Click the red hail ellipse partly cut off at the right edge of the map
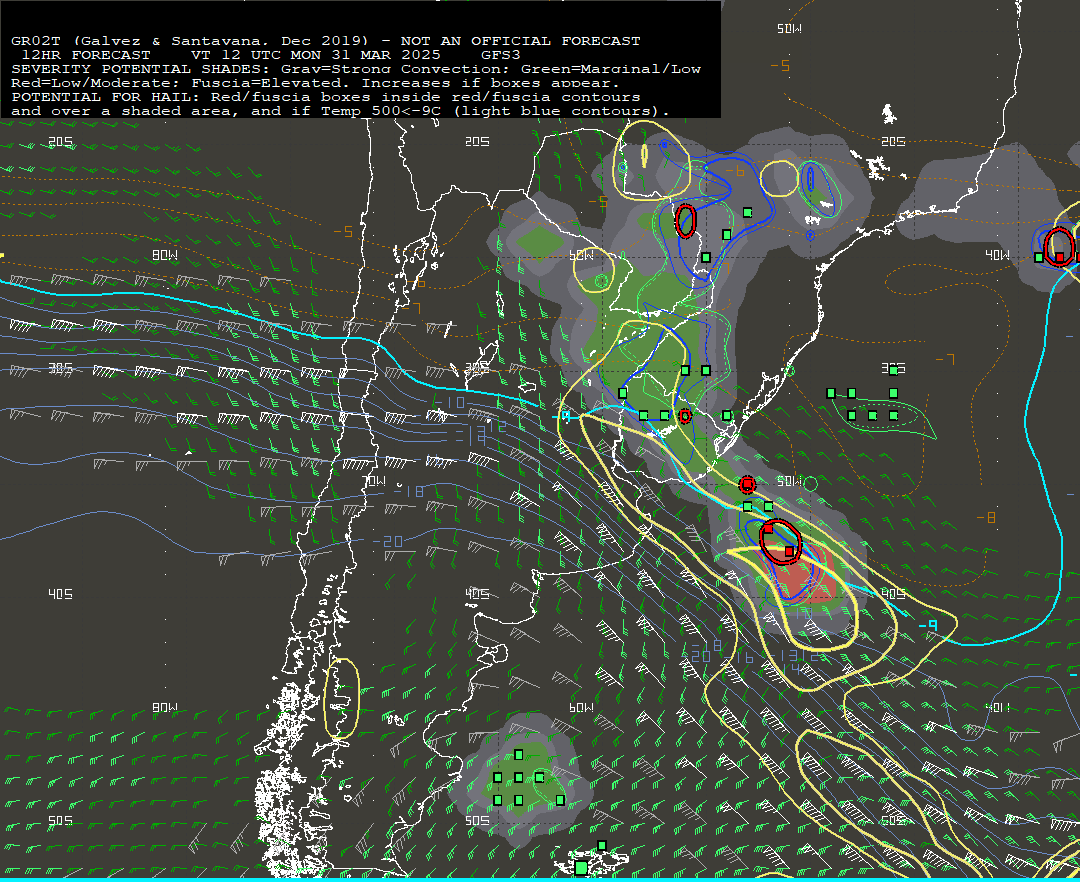This screenshot has width=1080, height=882. point(1059,246)
